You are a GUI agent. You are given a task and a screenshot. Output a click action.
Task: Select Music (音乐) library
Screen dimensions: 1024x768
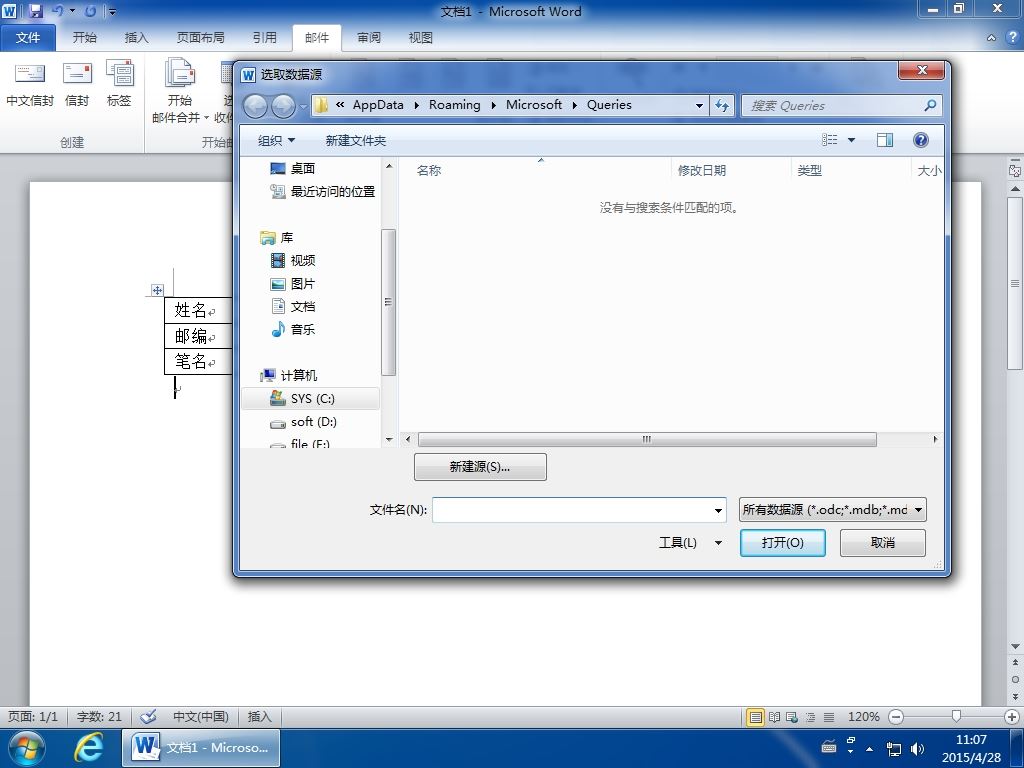(293, 329)
